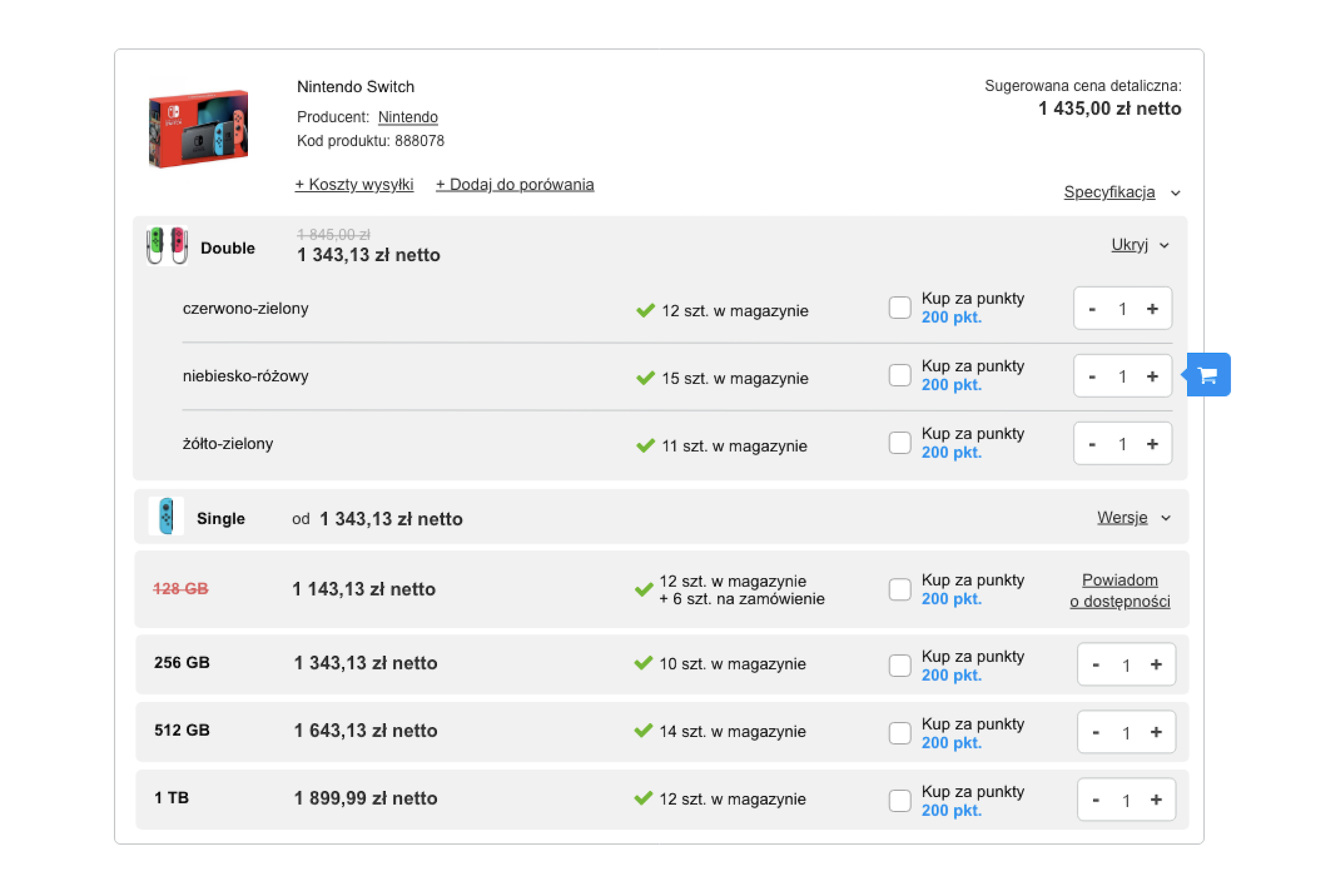Viewport: 1323px width, 896px height.
Task: Click quantity field for 512 GB row
Action: (x=1125, y=733)
